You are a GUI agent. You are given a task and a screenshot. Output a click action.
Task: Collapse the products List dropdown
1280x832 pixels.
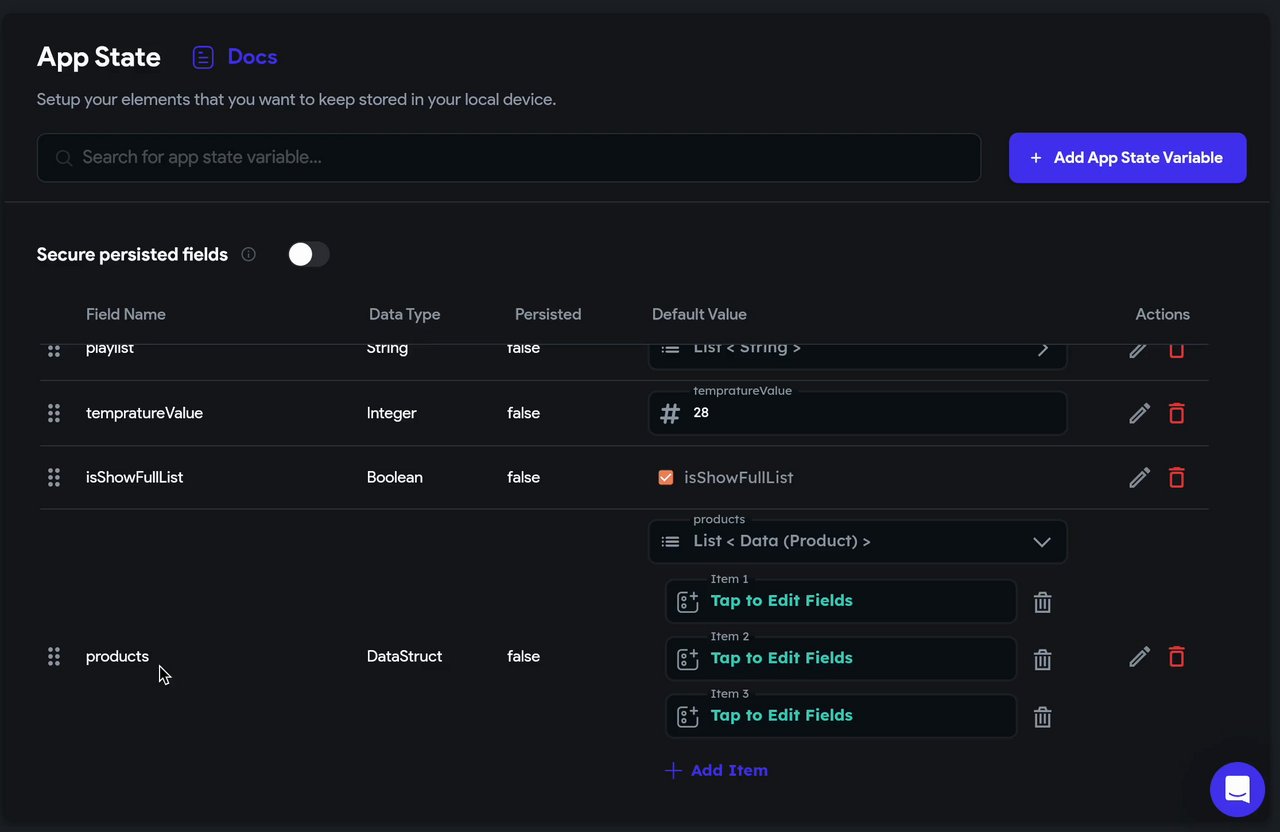tap(1041, 541)
